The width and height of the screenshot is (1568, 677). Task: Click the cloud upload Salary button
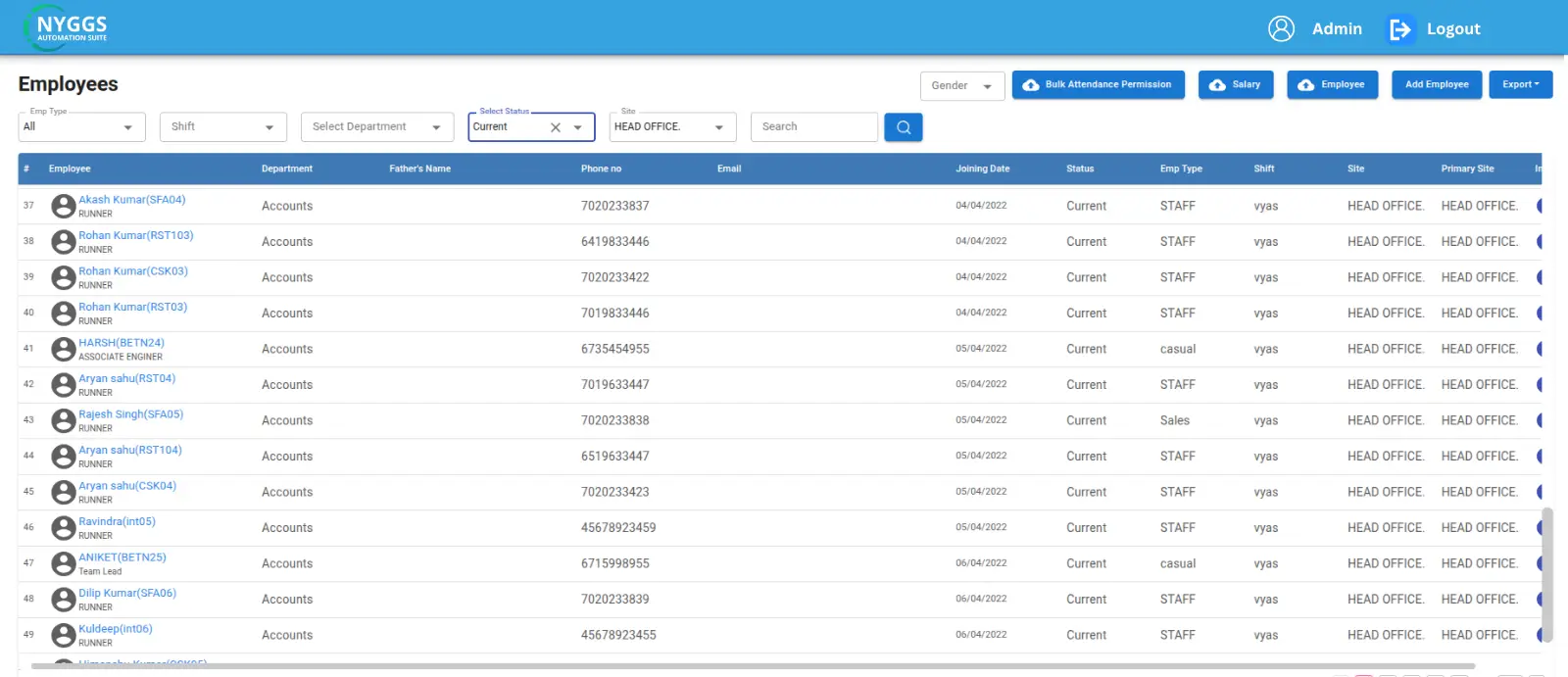coord(1235,85)
